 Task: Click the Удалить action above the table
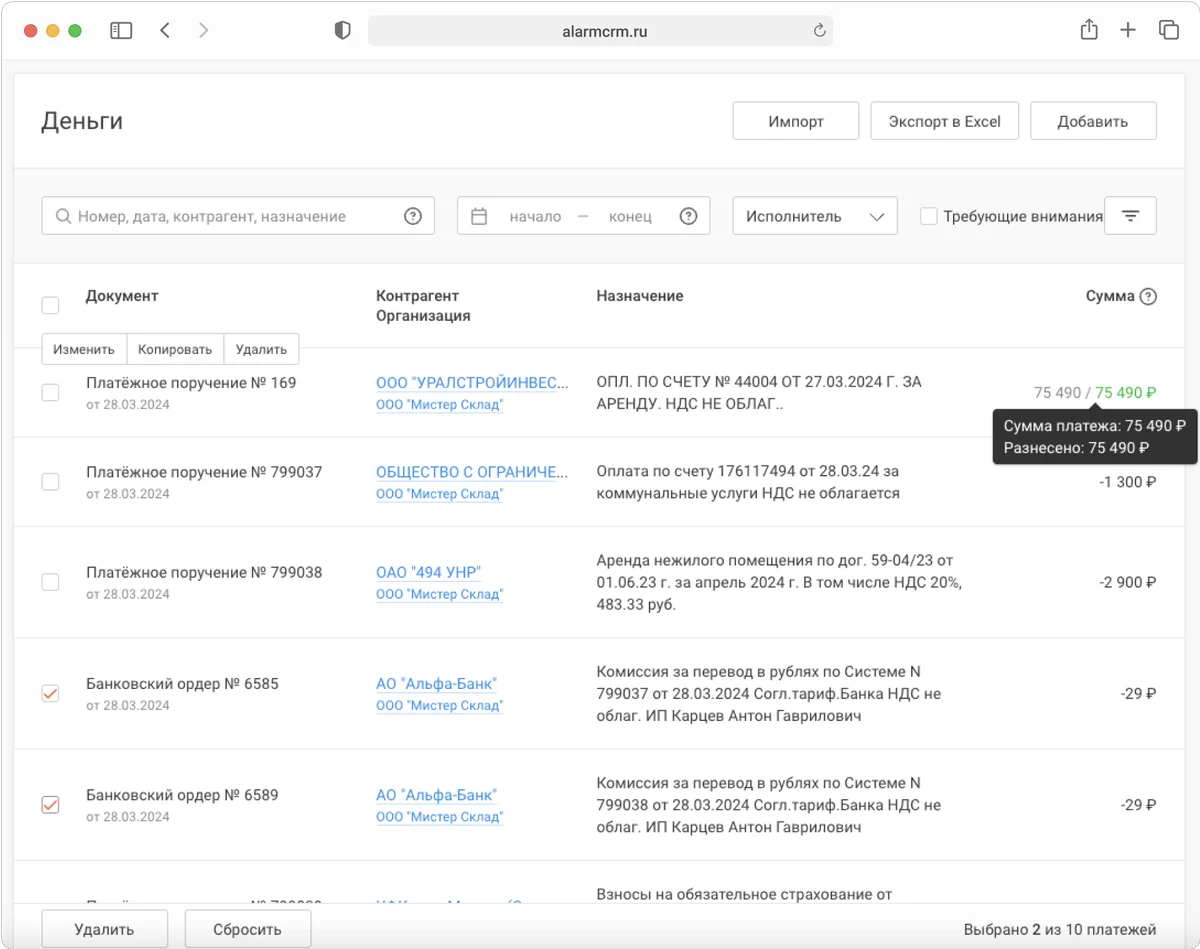click(x=261, y=349)
